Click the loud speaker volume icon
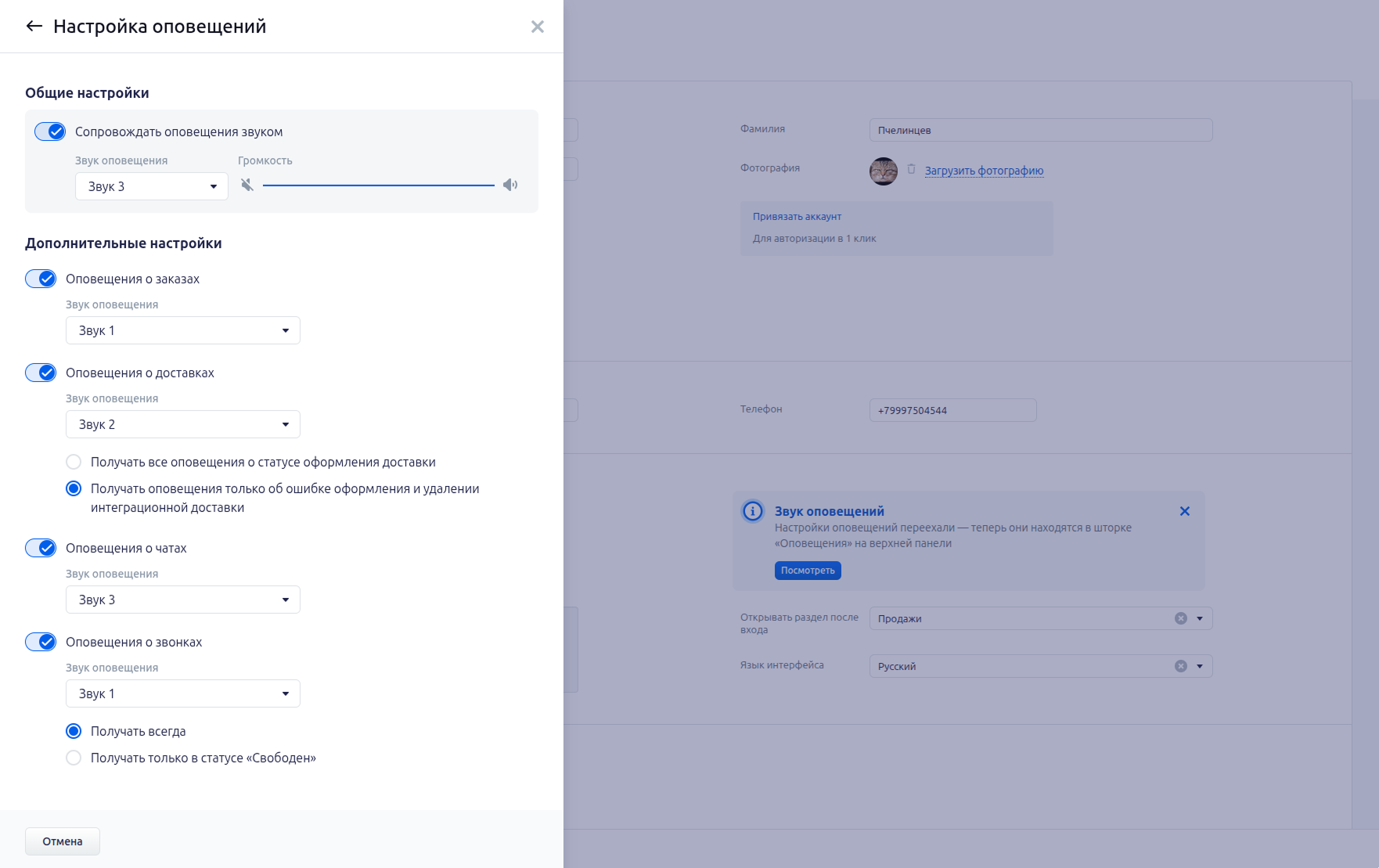This screenshot has width=1379, height=868. pyautogui.click(x=510, y=185)
